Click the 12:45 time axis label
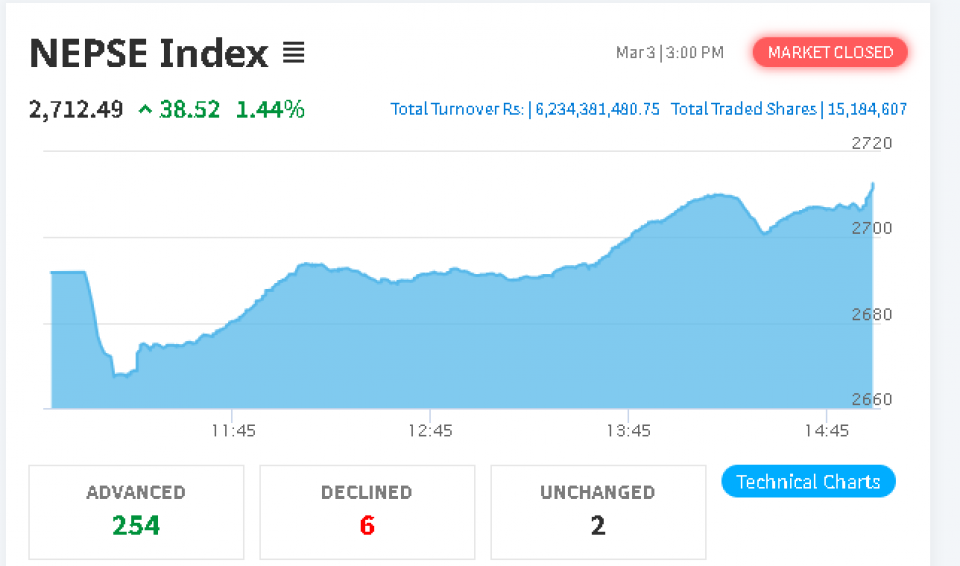This screenshot has width=960, height=566. click(430, 431)
